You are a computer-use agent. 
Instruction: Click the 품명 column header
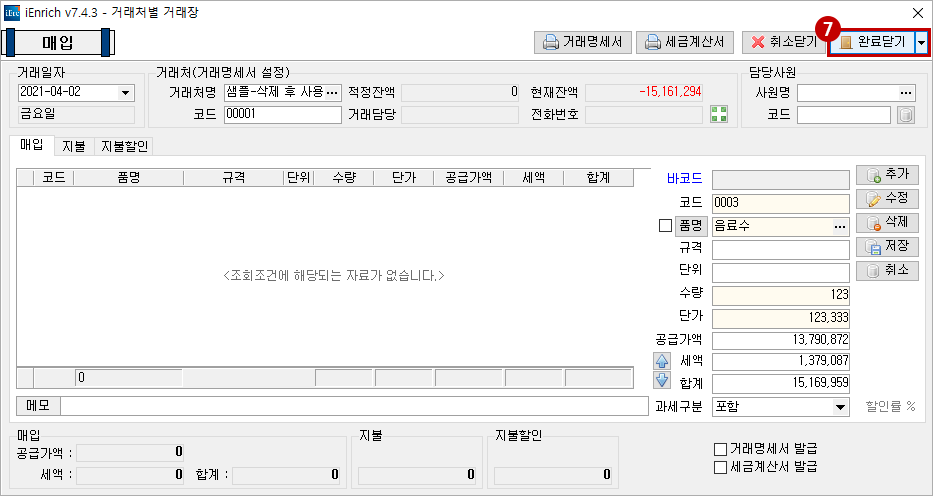[129, 177]
